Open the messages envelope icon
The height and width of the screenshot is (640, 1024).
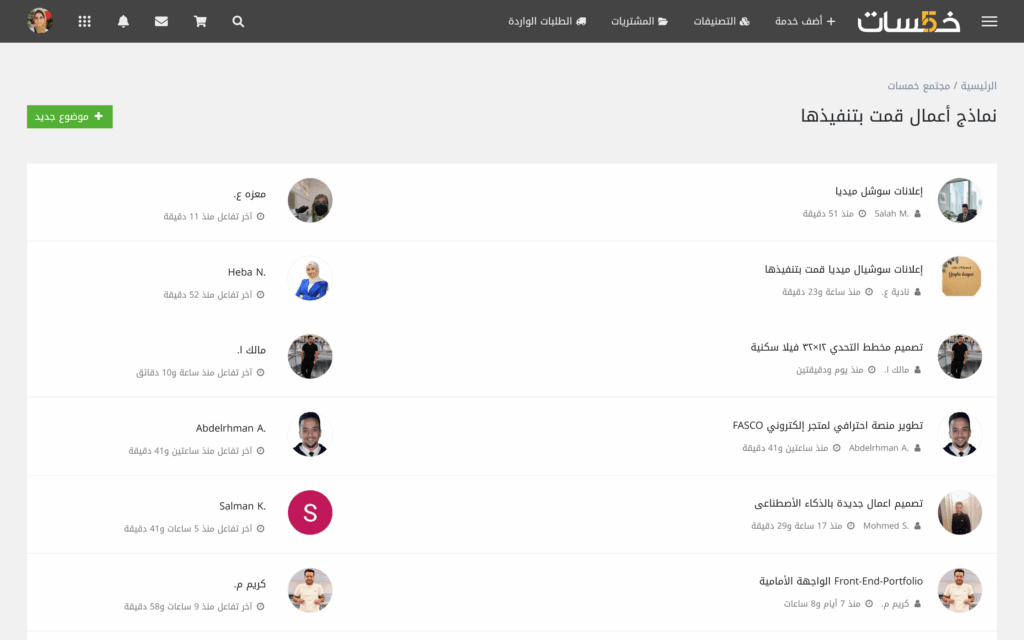pos(161,21)
